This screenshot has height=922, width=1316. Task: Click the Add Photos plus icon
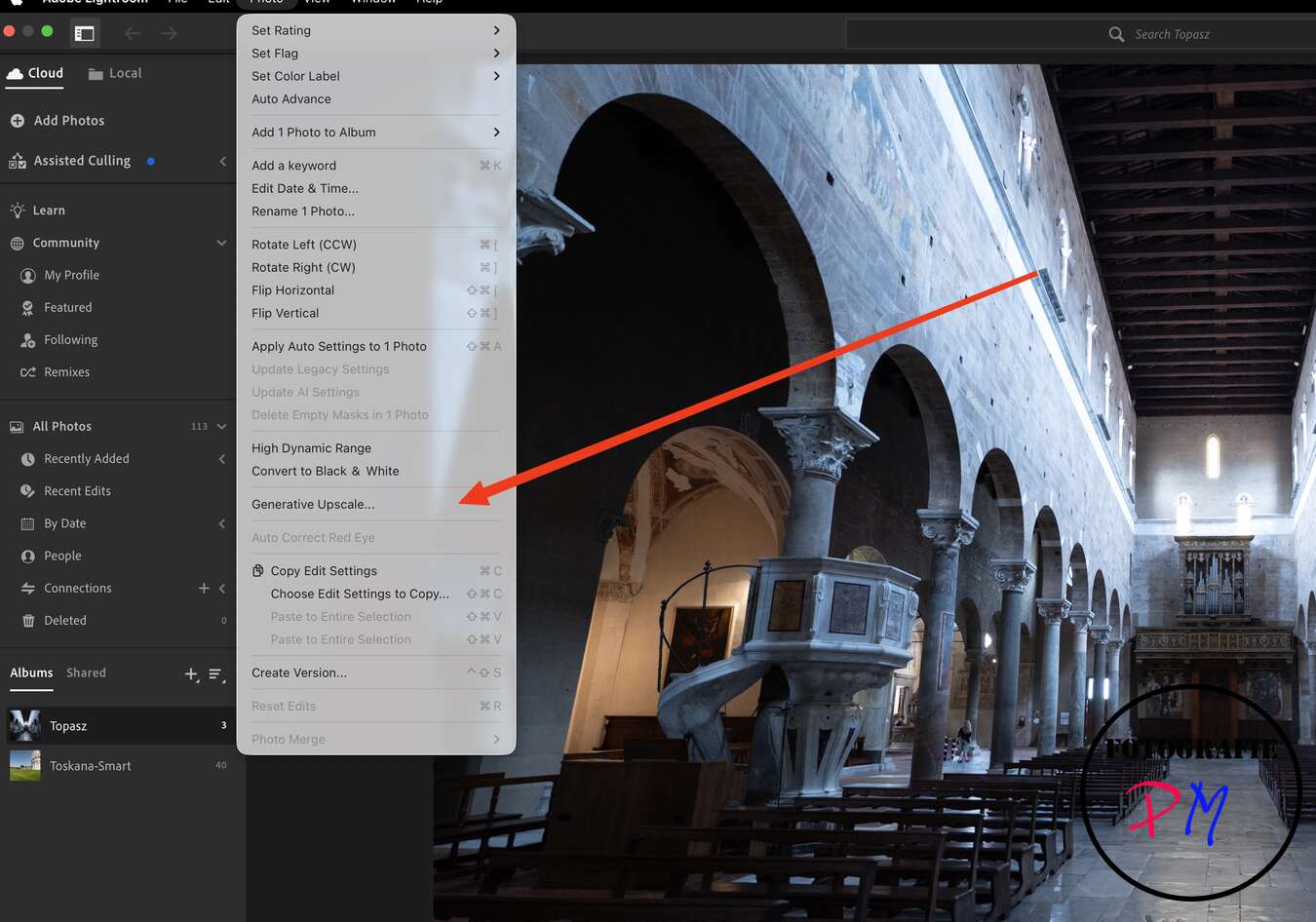18,121
